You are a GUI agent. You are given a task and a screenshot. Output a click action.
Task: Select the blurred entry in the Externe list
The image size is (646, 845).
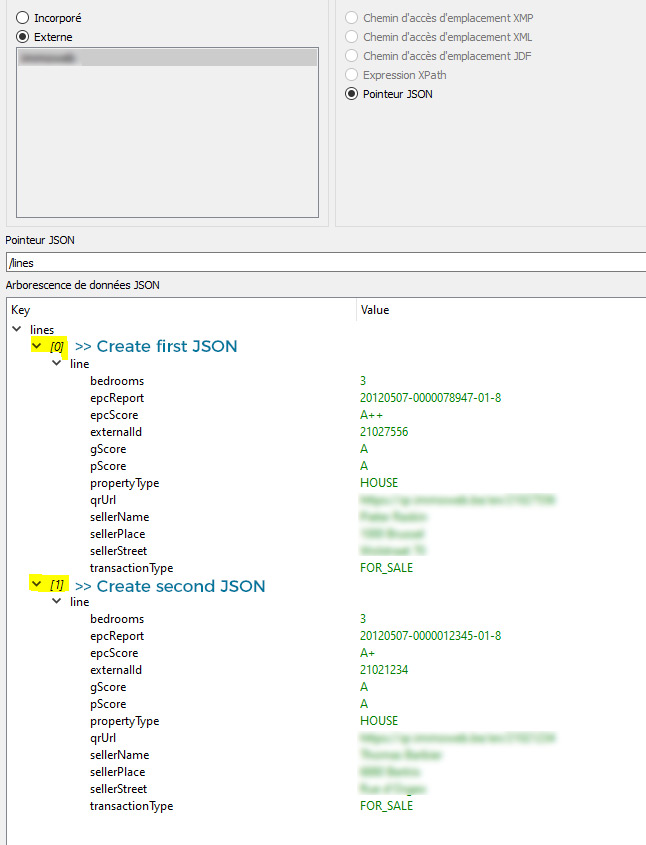click(x=167, y=59)
